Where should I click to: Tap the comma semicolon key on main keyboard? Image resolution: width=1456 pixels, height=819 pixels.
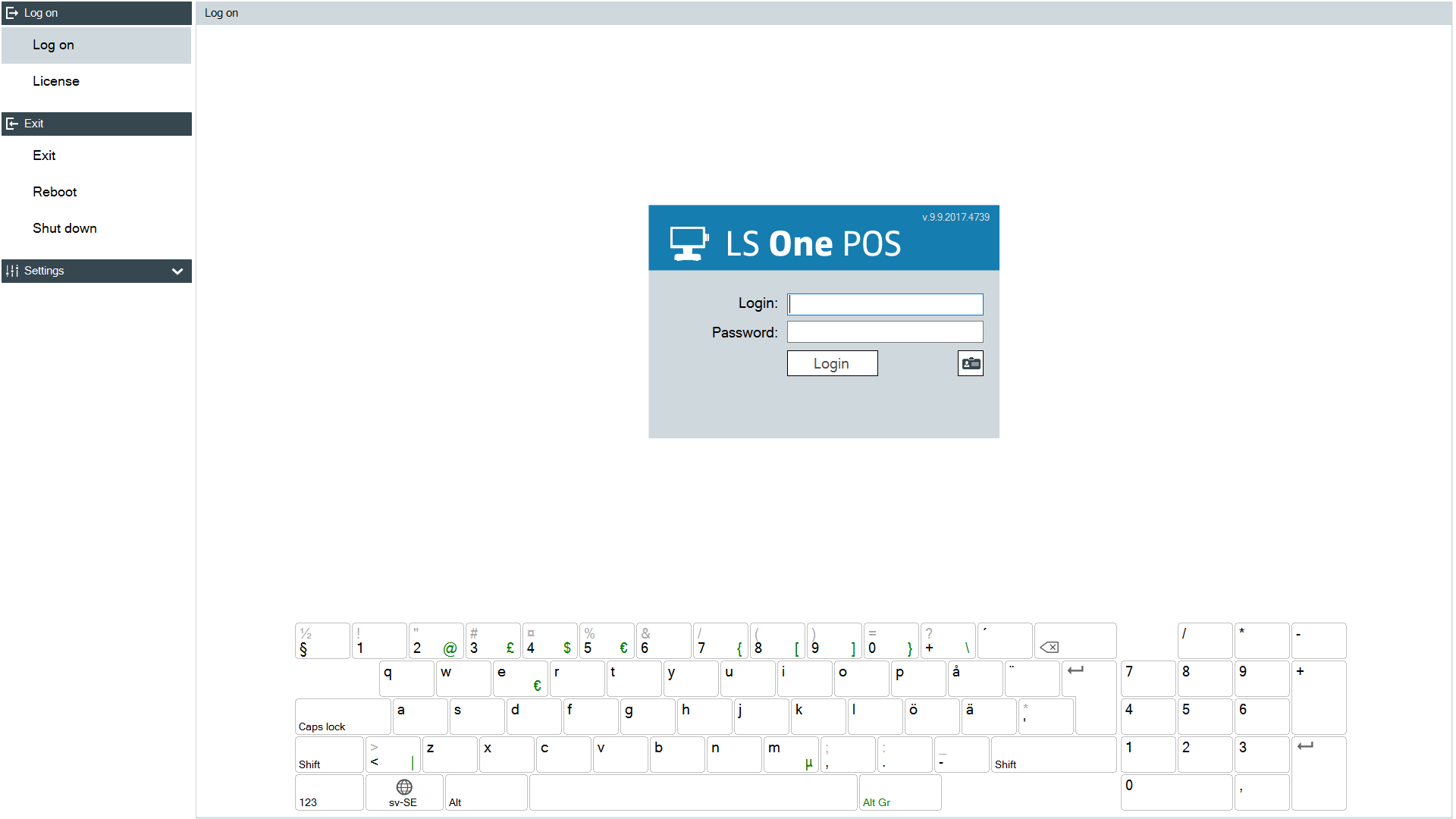pos(848,755)
